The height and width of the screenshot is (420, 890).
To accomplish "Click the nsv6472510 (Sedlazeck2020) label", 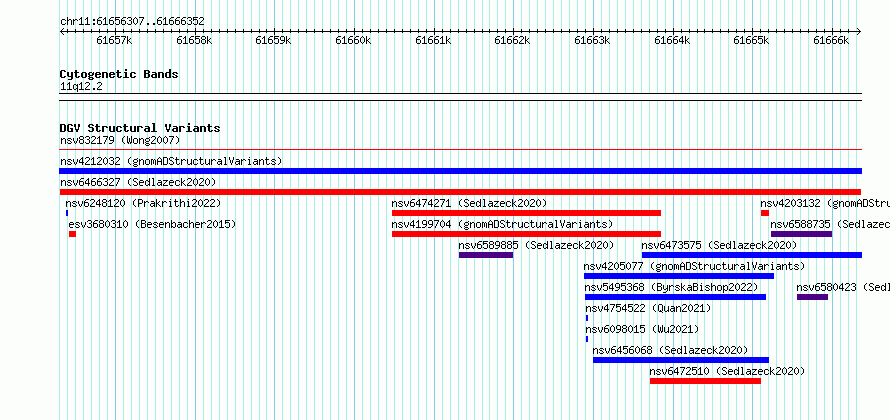I will 727,371.
